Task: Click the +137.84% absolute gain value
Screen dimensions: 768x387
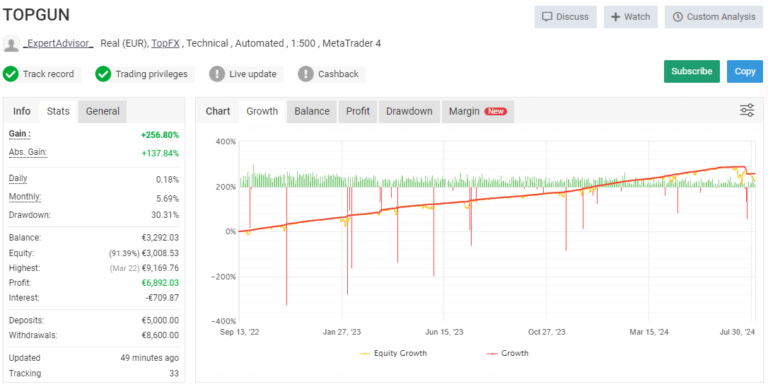Action: click(160, 154)
